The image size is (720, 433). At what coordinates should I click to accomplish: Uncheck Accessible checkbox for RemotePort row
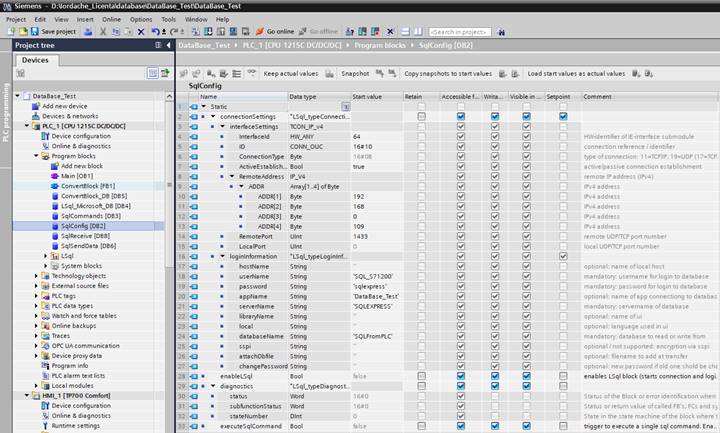pyautogui.click(x=461, y=236)
